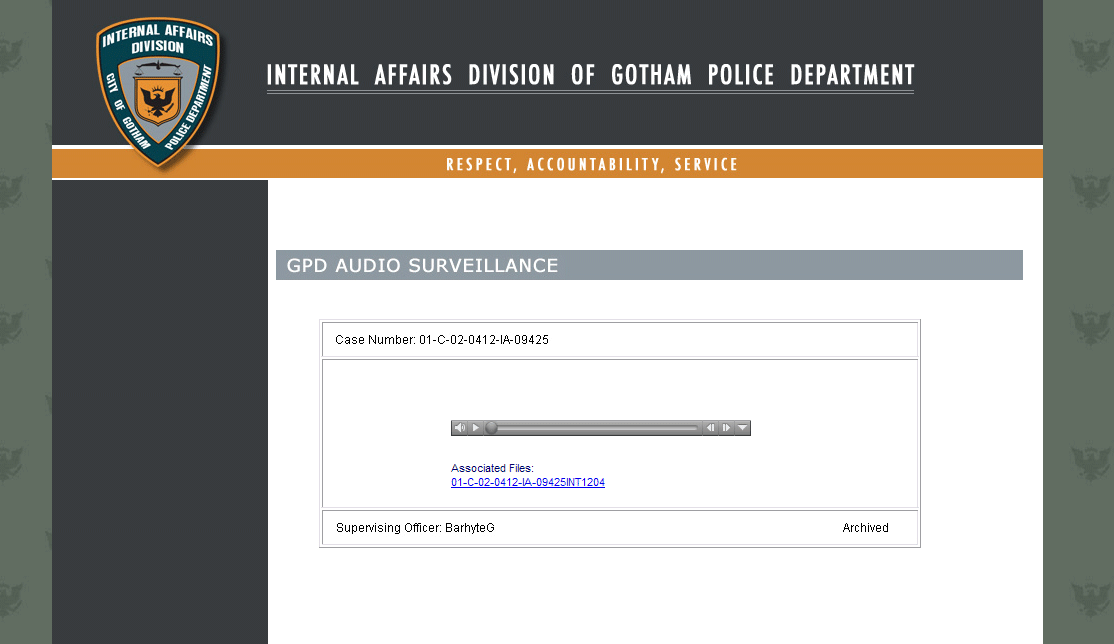This screenshot has height=644, width=1114.
Task: Click the Internal Affairs Division header title
Action: 590,75
